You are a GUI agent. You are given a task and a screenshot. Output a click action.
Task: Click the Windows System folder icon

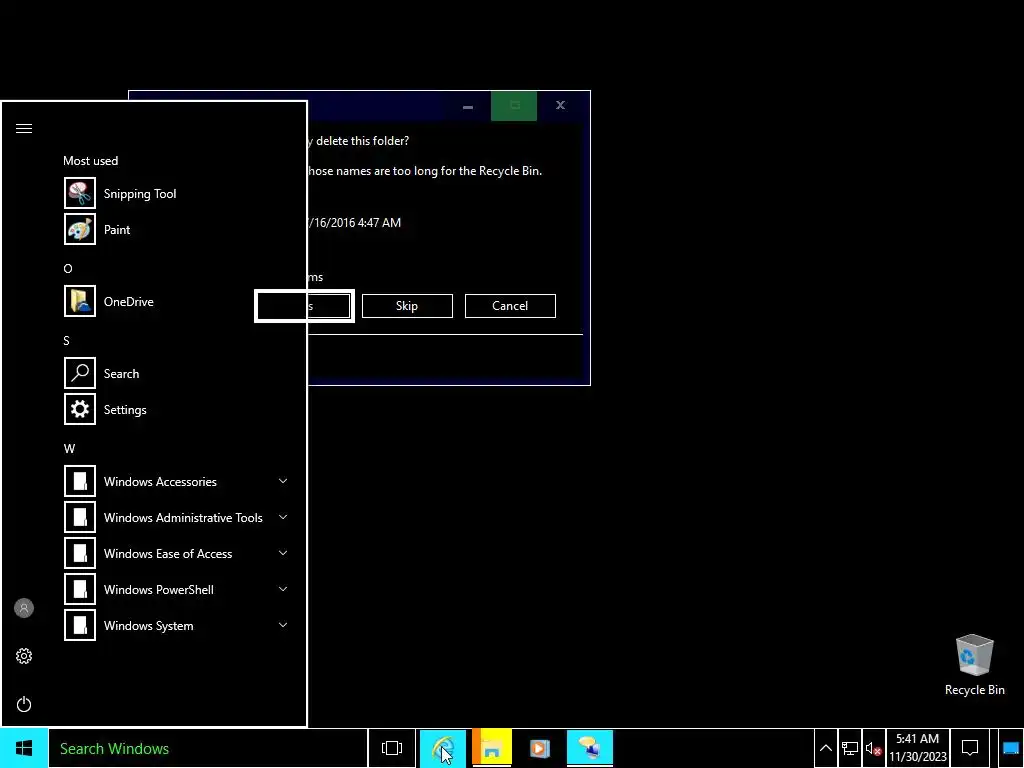[x=80, y=625]
